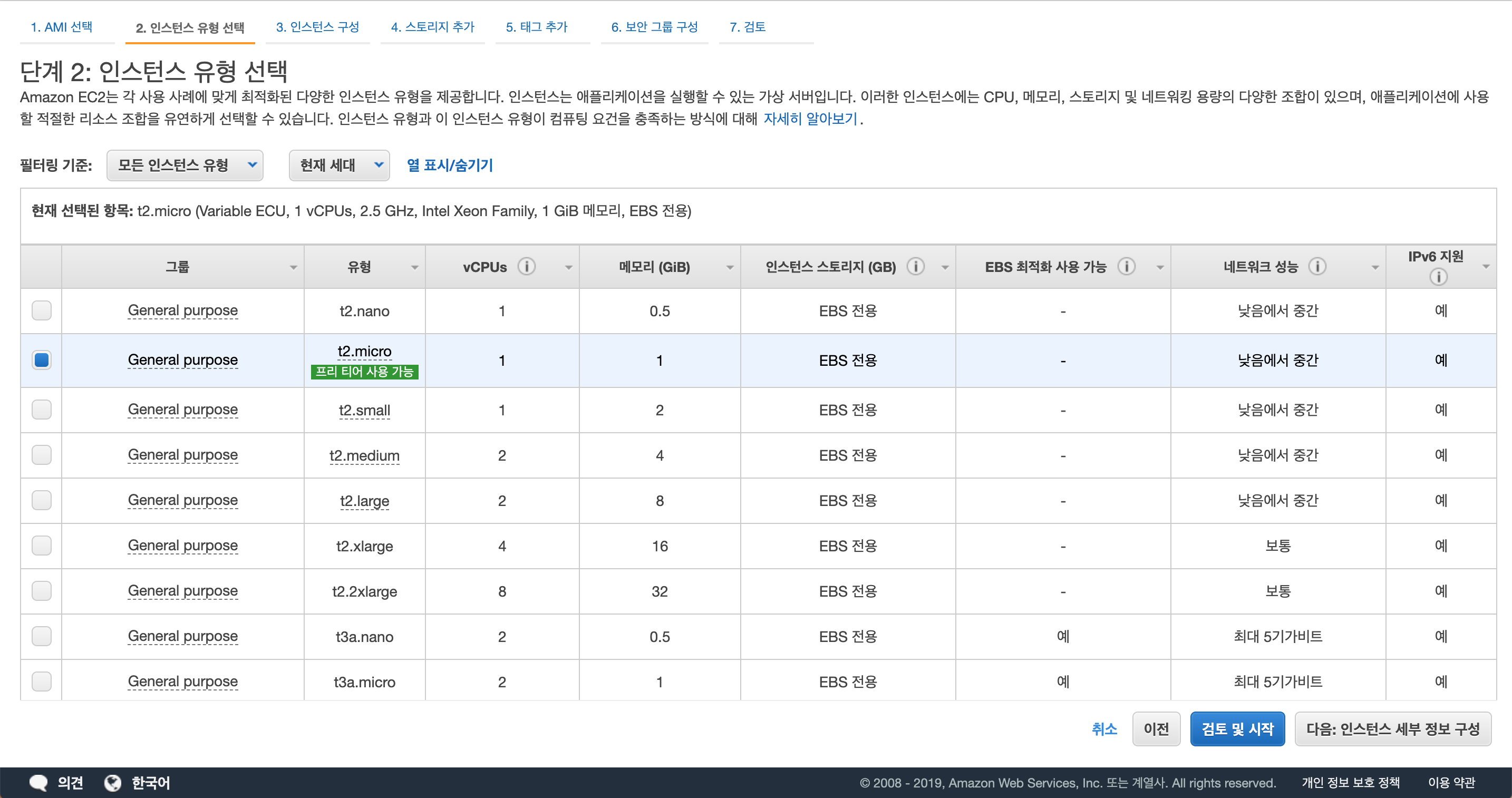Open the 현재 세대 generation dropdown
Image resolution: width=1512 pixels, height=798 pixels.
[340, 166]
